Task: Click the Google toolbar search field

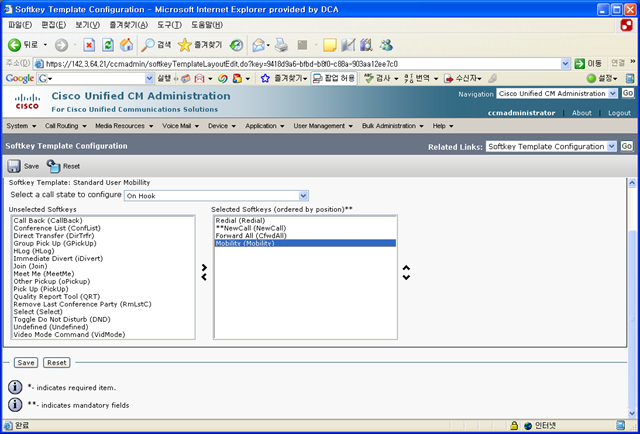Action: tap(96, 78)
